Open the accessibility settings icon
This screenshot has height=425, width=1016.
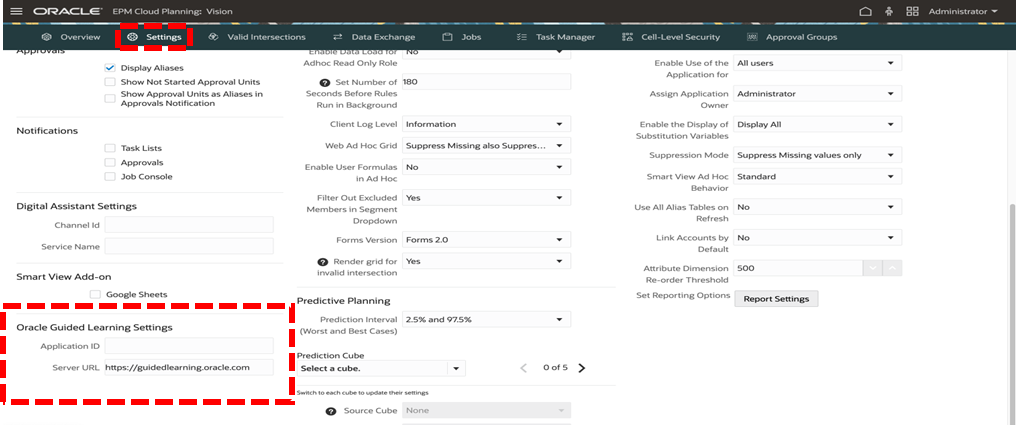pyautogui.click(x=889, y=11)
